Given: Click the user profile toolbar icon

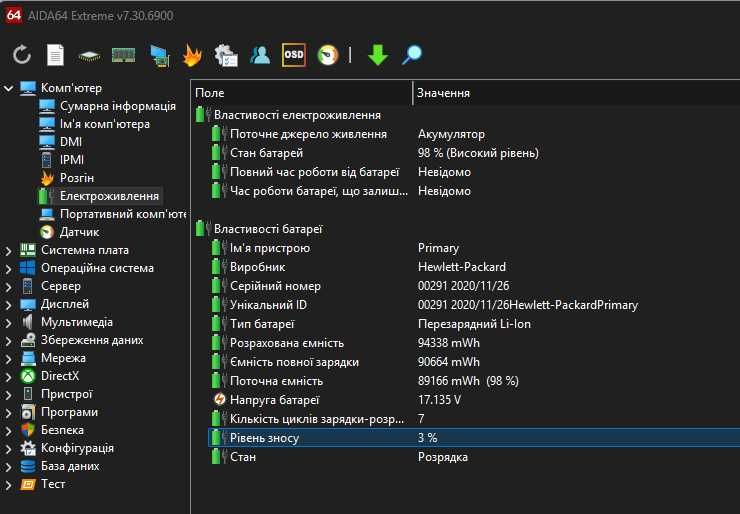Looking at the screenshot, I should click(260, 55).
